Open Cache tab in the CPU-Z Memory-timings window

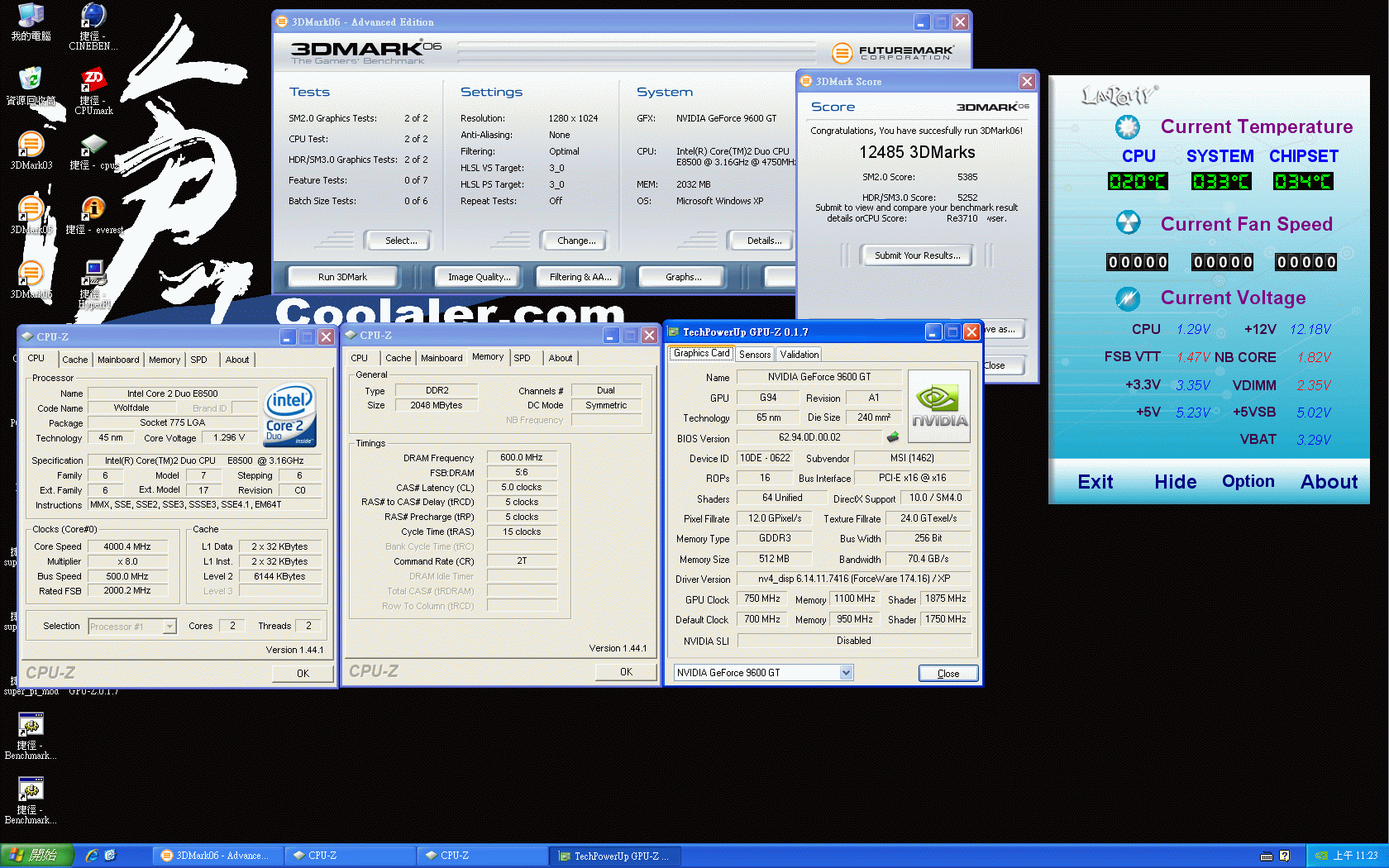coord(398,358)
